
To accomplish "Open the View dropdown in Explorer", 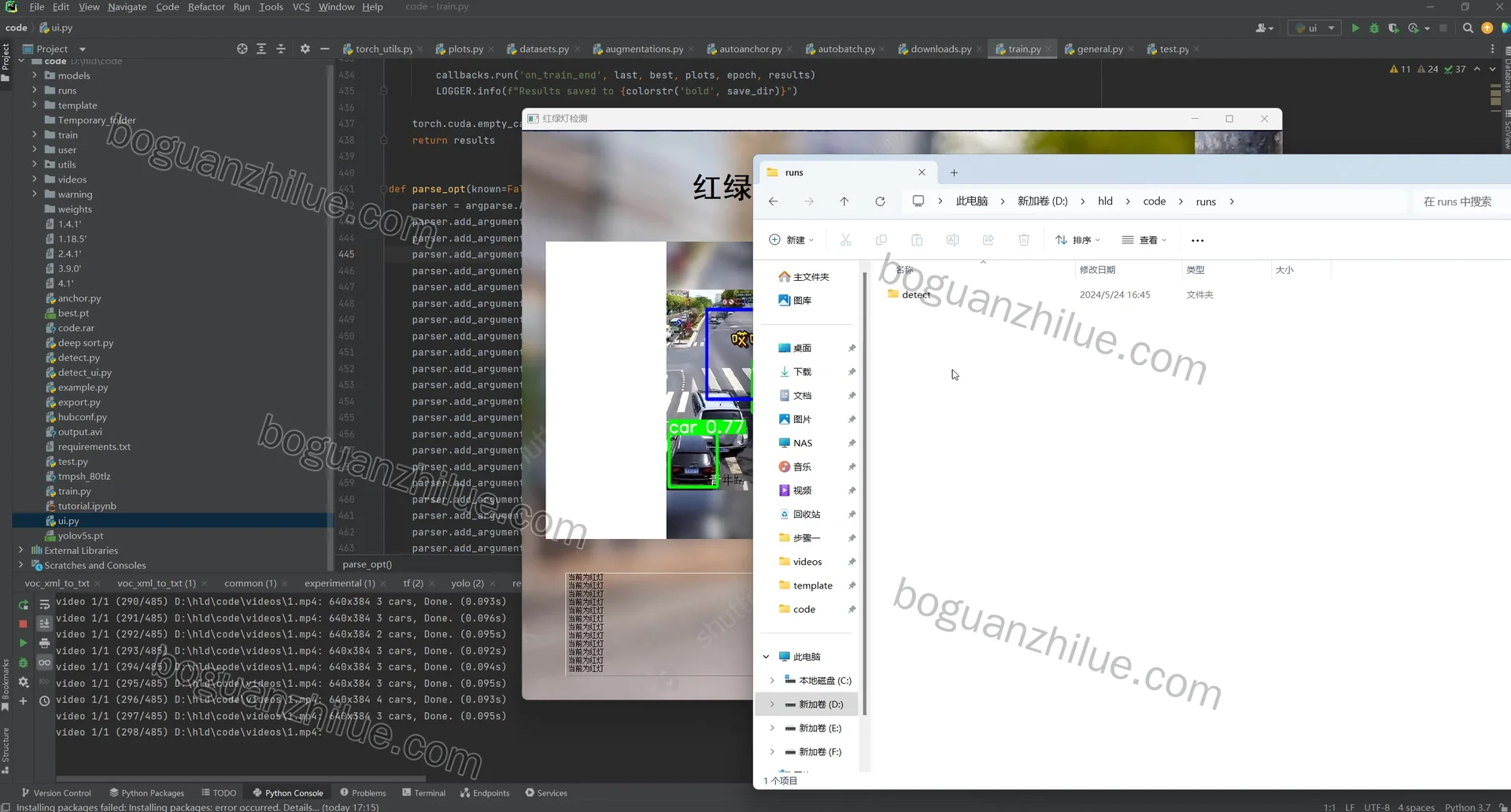I will coord(1144,240).
